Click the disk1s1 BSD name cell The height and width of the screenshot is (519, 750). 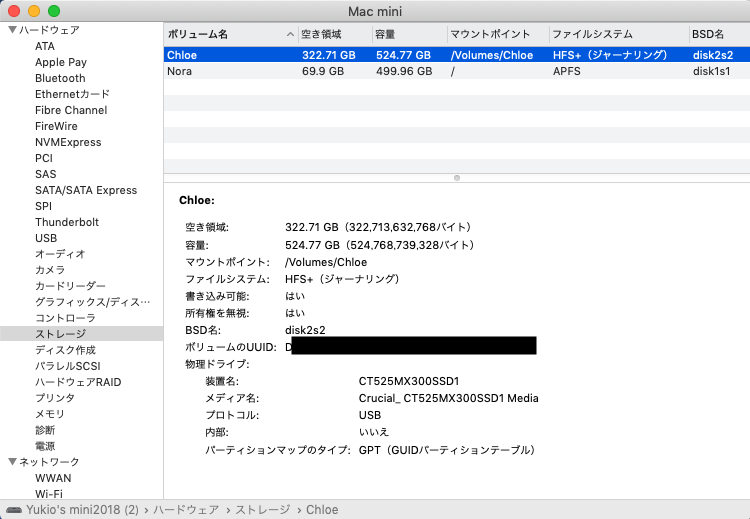click(x=712, y=71)
